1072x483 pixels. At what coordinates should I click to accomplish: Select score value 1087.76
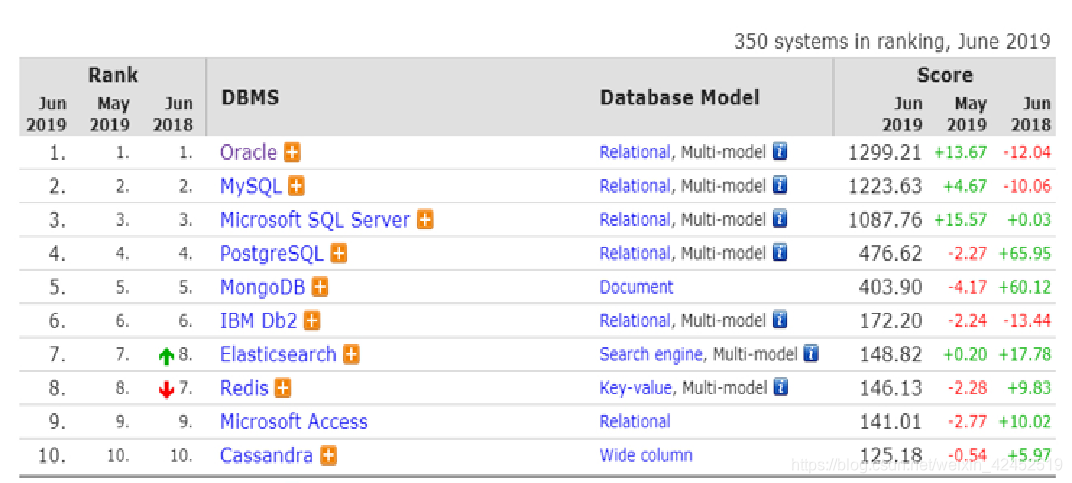(885, 220)
